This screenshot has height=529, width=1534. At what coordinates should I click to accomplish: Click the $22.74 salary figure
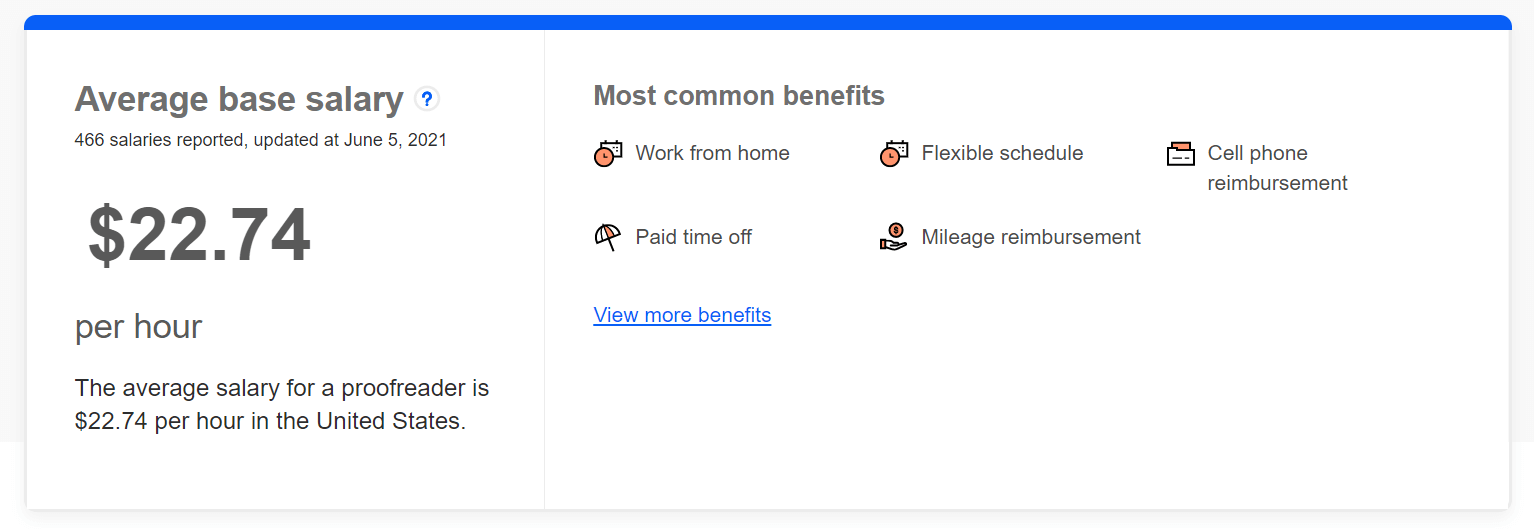(199, 235)
